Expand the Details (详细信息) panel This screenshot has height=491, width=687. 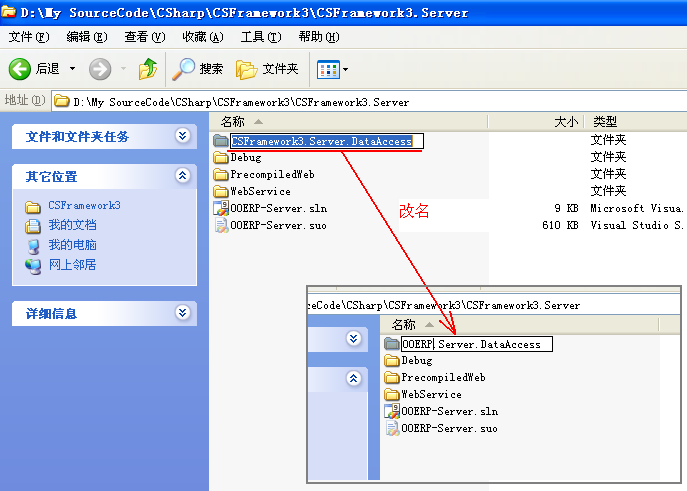click(x=182, y=313)
